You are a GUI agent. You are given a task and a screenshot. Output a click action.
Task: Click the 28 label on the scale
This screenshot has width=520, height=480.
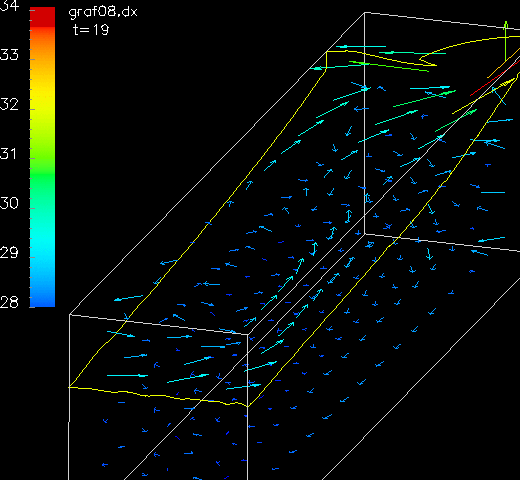pos(9,302)
